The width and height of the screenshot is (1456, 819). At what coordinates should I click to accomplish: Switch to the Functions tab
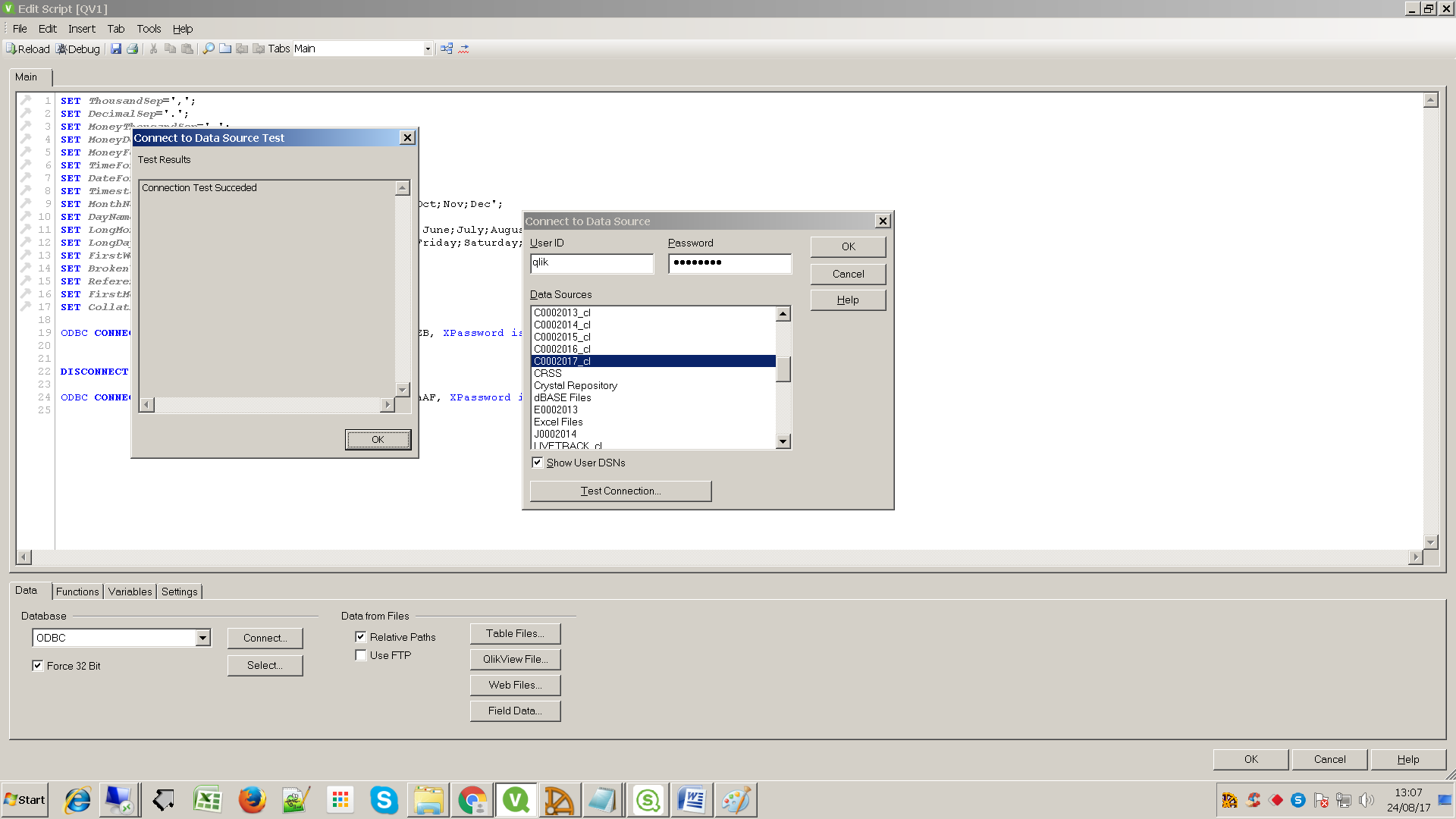(77, 591)
